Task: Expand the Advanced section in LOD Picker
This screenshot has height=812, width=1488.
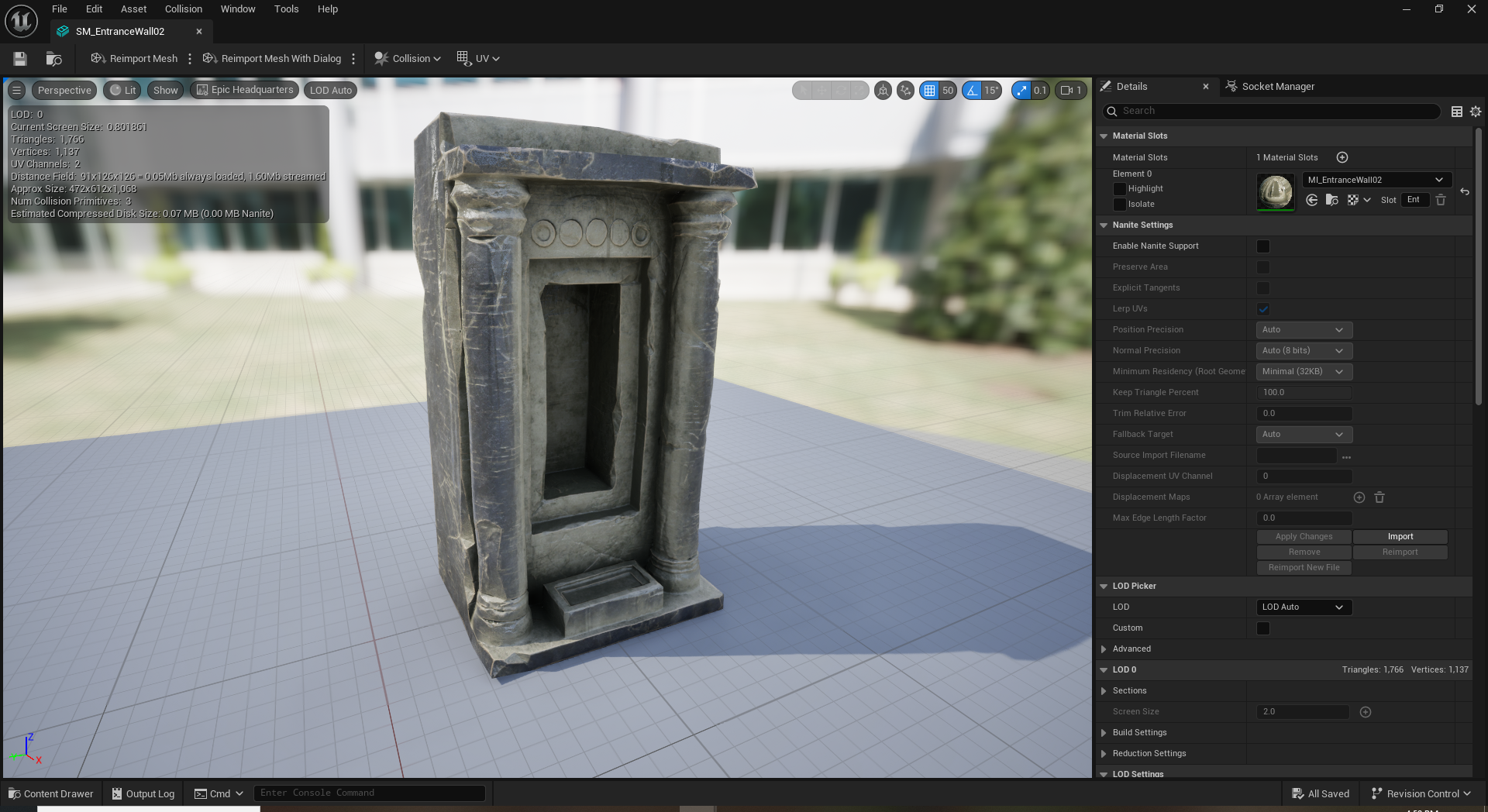Action: [x=1104, y=649]
